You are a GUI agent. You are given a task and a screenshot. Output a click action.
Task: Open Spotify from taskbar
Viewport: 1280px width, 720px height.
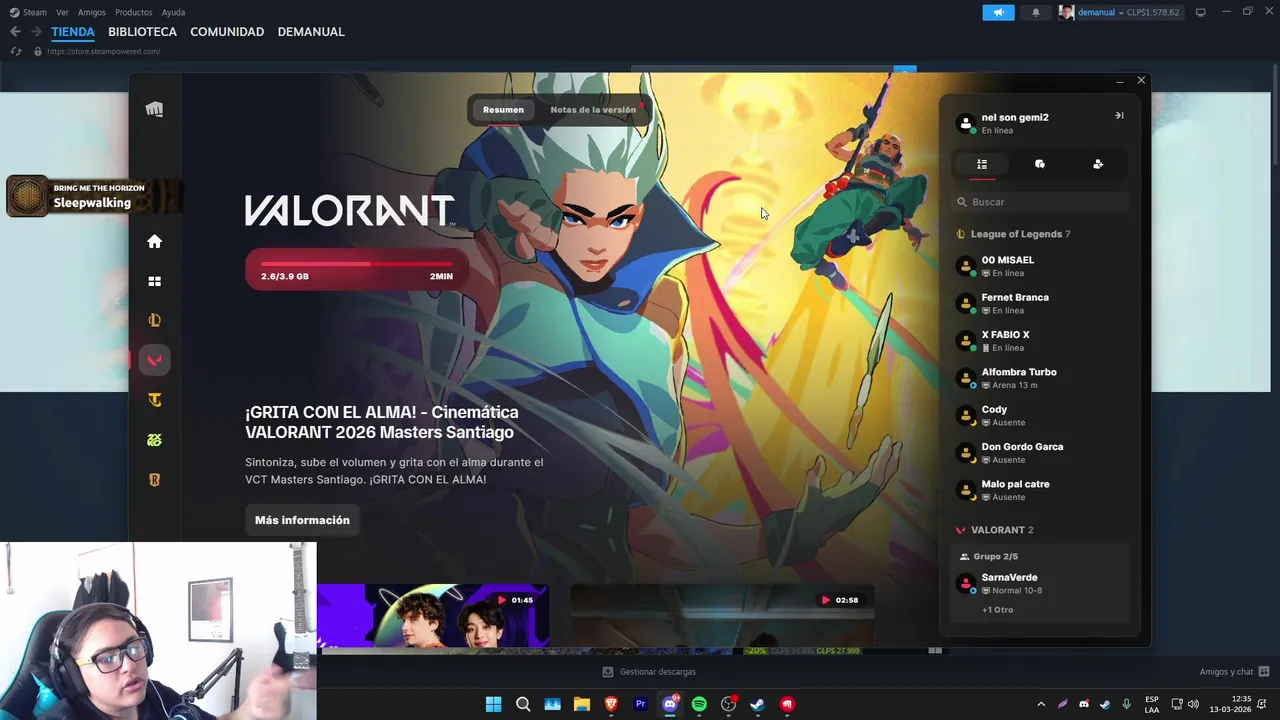699,704
